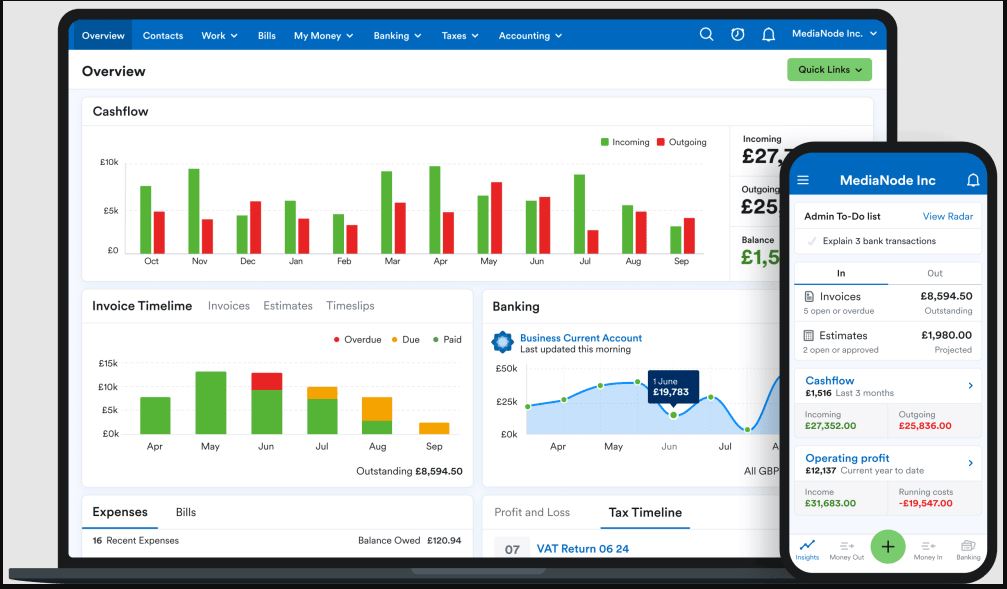Open the Operating profit chevron on phone
Viewport: 1007px width, 589px height.
970,463
